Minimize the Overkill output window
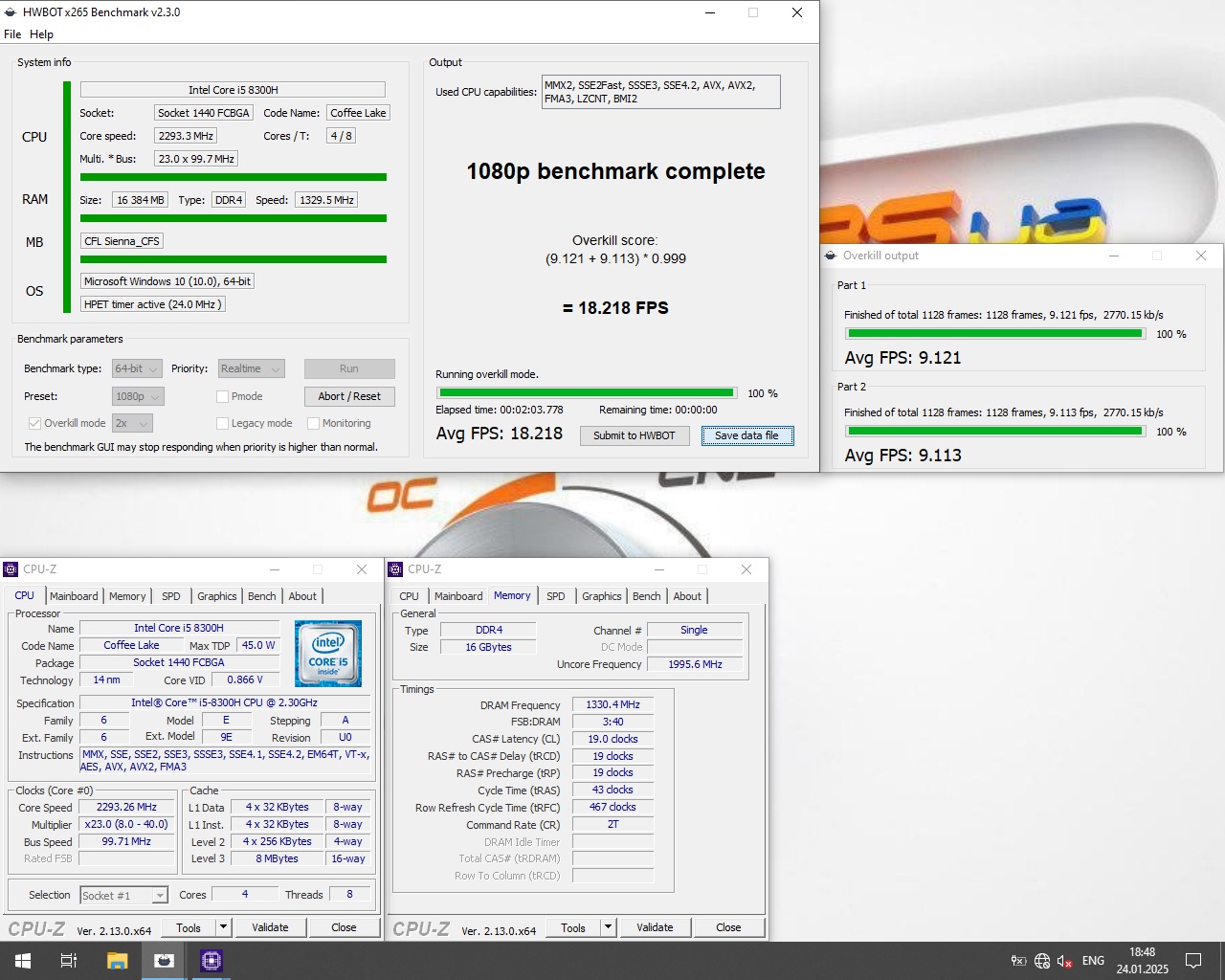The height and width of the screenshot is (980, 1225). pos(1114,256)
